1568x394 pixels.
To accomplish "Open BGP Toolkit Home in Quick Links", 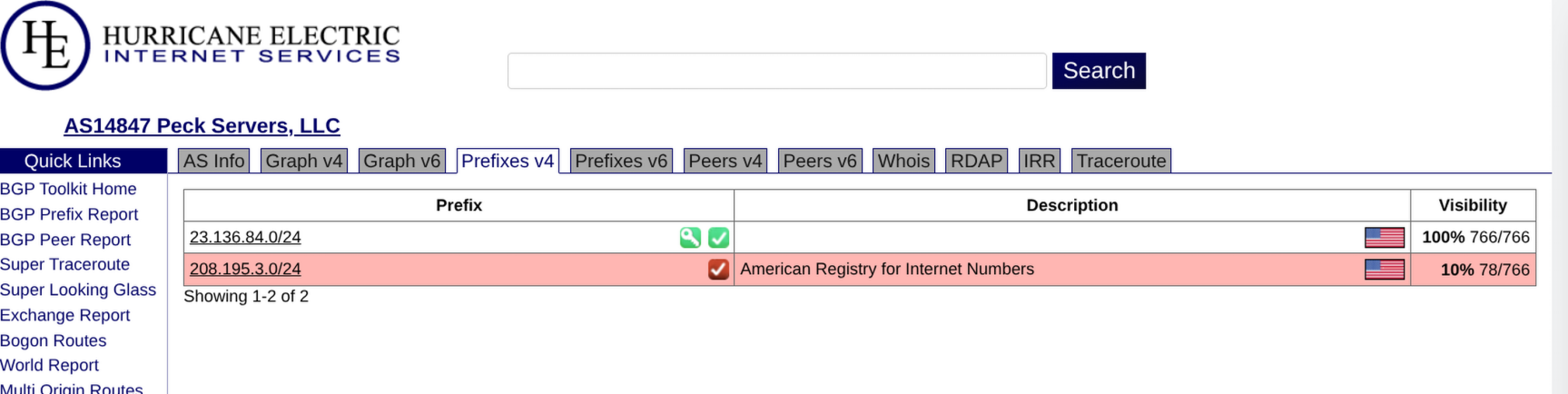I will tap(68, 189).
